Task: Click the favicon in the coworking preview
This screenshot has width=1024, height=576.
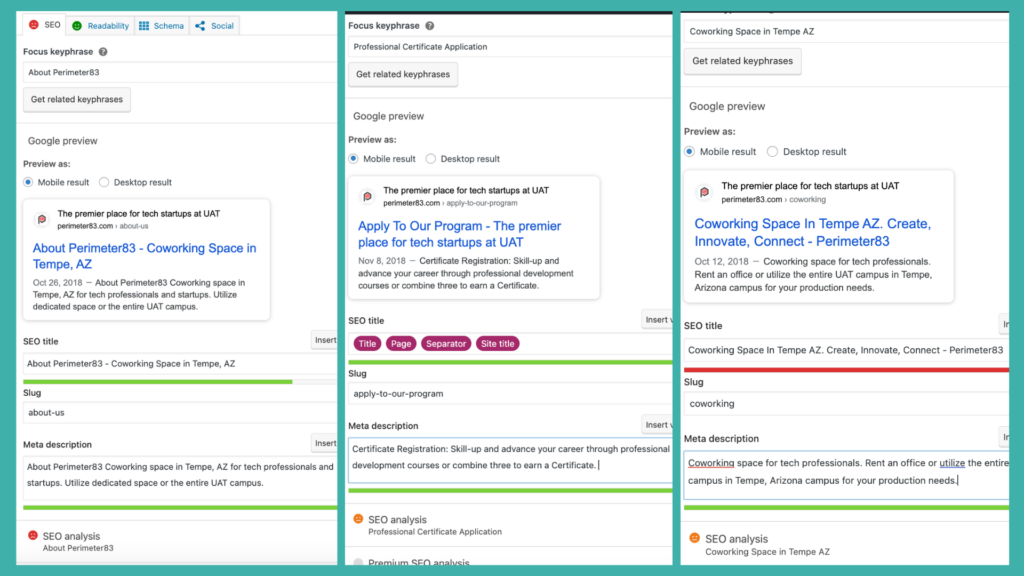Action: point(704,192)
